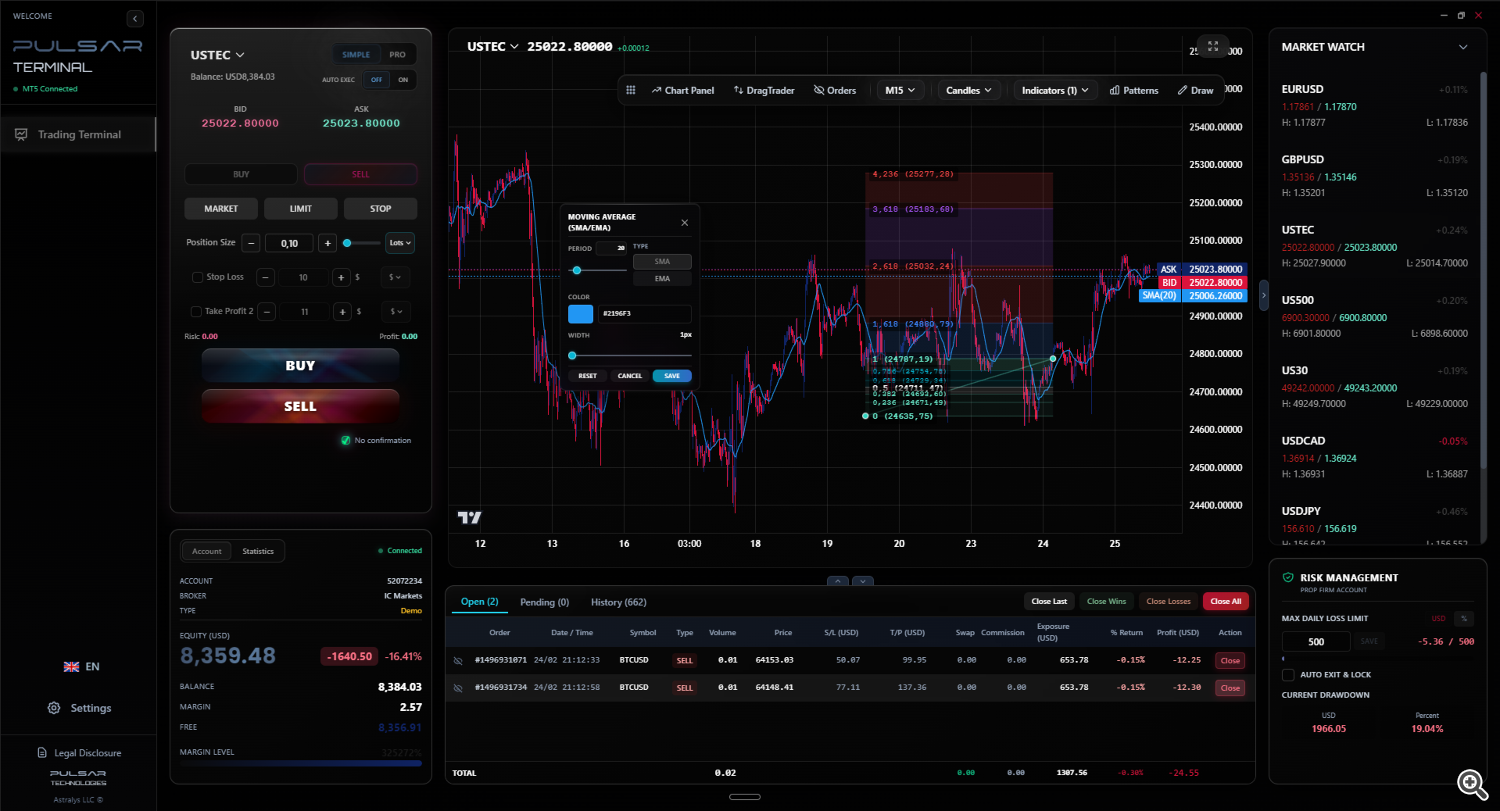1500x811 pixels.
Task: Check the Auto Exit & Lock checkbox
Action: click(1288, 675)
